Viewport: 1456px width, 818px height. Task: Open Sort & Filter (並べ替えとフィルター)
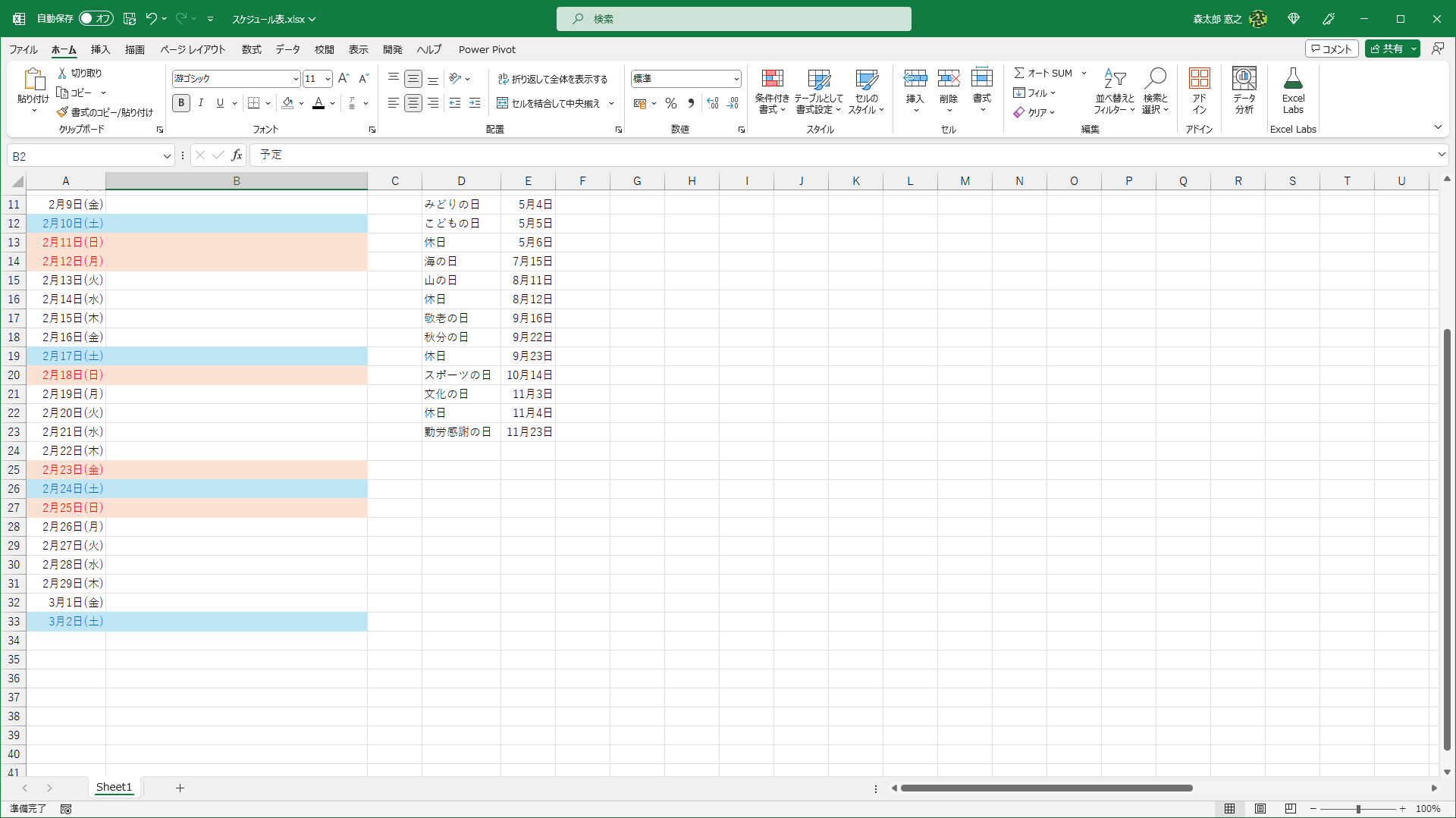tap(1114, 91)
